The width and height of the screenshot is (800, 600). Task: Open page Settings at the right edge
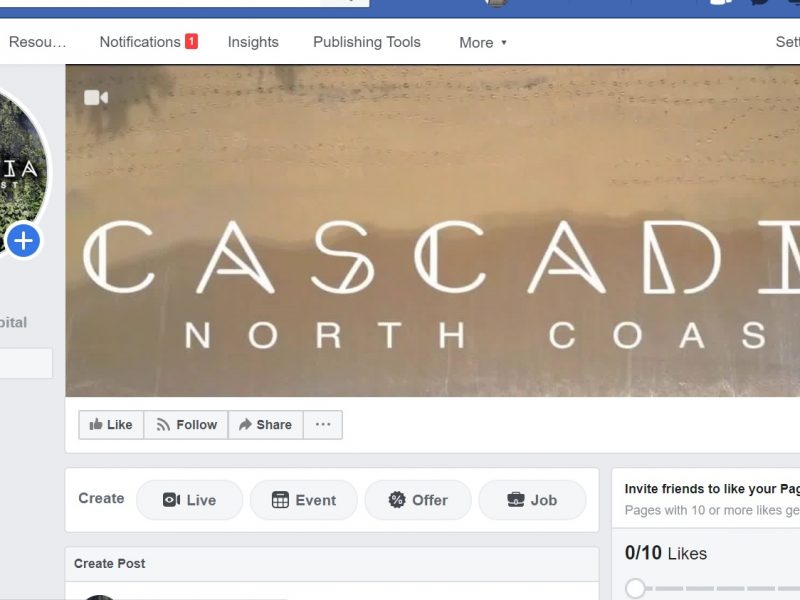coord(788,42)
